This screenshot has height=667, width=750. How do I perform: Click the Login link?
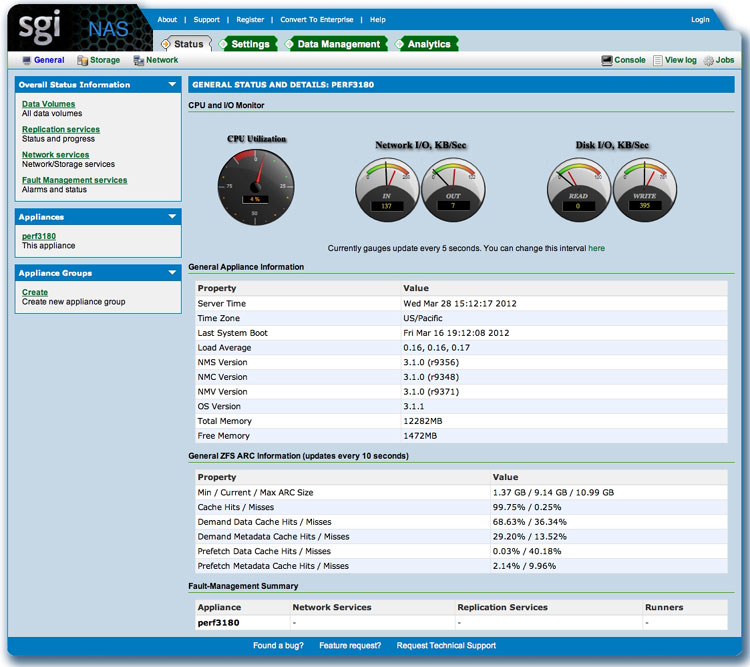700,20
